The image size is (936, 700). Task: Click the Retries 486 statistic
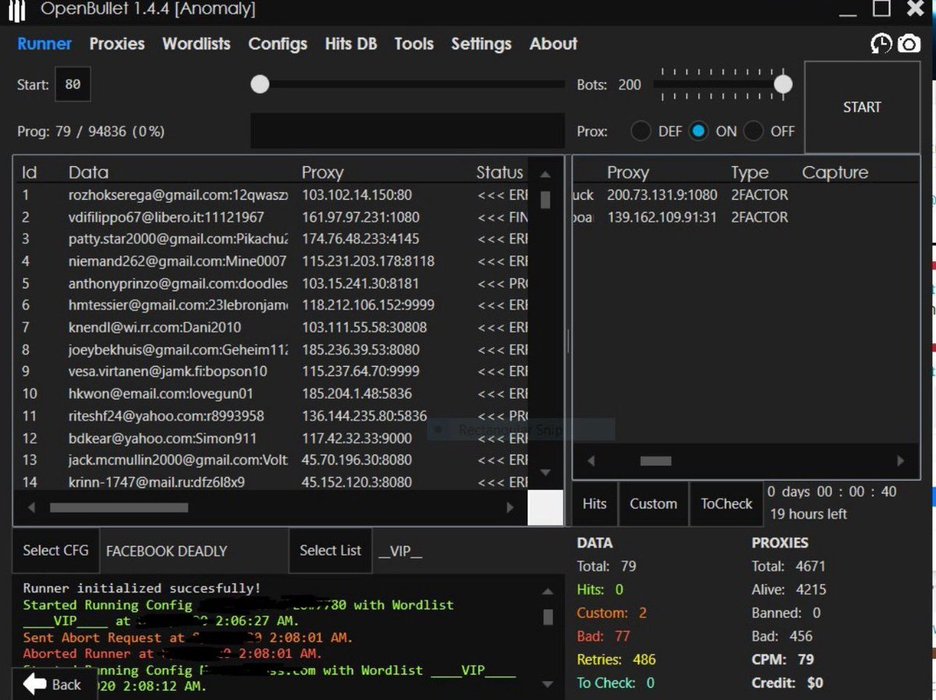616,659
